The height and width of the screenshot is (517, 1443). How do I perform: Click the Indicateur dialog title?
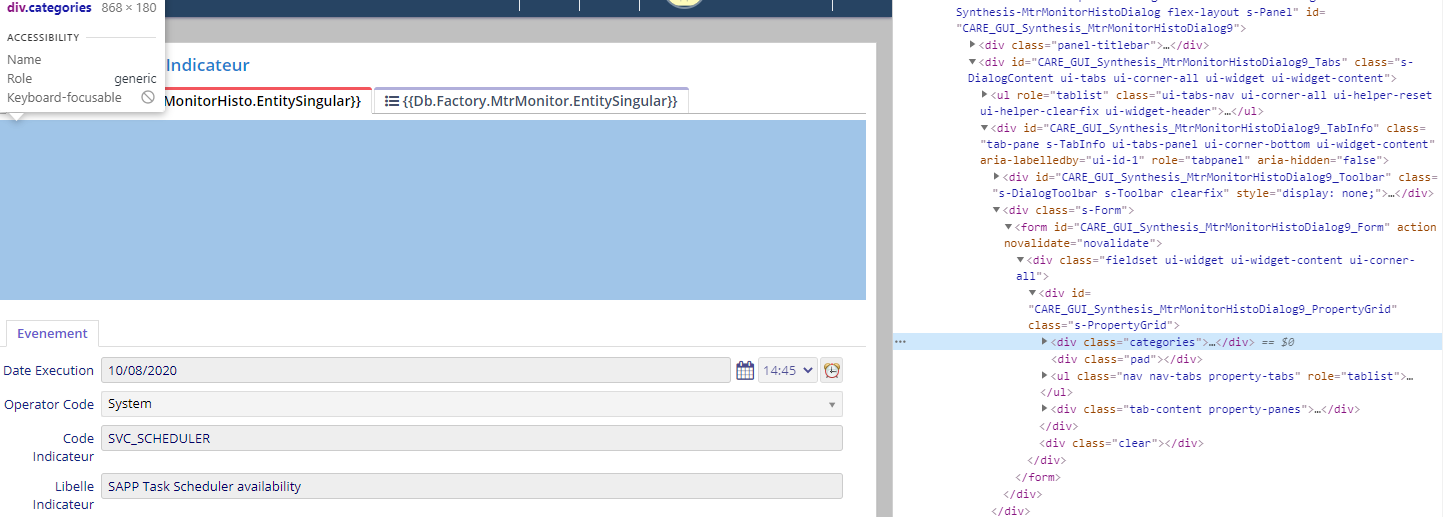pyautogui.click(x=207, y=65)
